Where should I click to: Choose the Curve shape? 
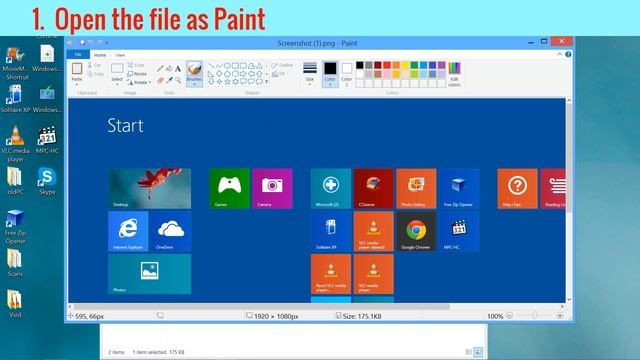pos(219,66)
